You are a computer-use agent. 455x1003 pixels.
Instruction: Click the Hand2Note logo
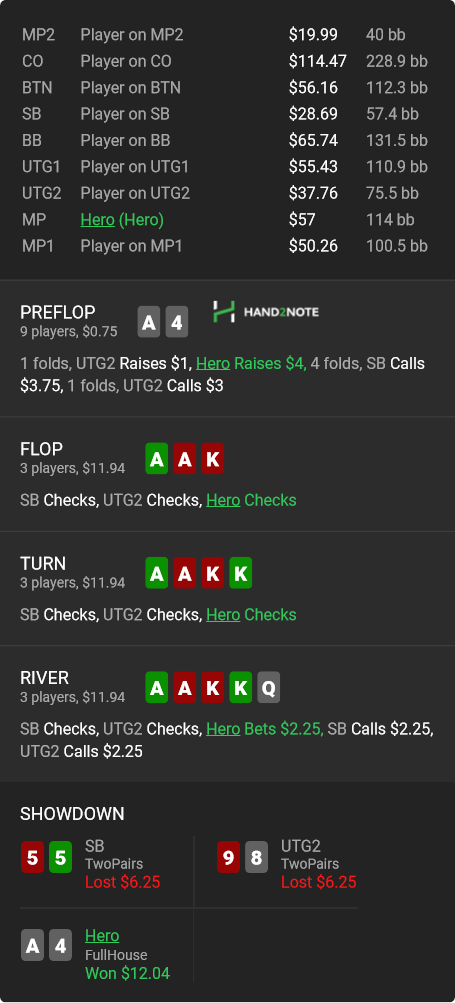tap(266, 312)
